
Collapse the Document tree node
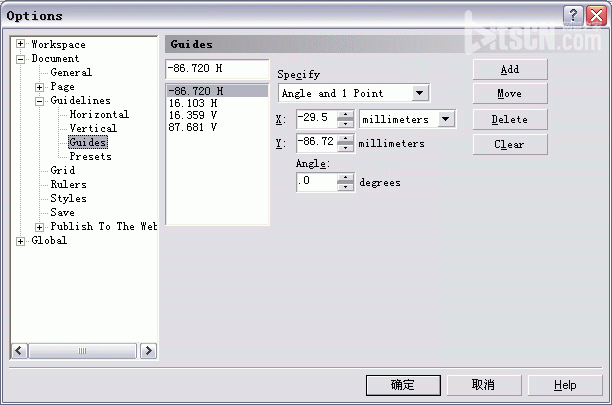21,59
